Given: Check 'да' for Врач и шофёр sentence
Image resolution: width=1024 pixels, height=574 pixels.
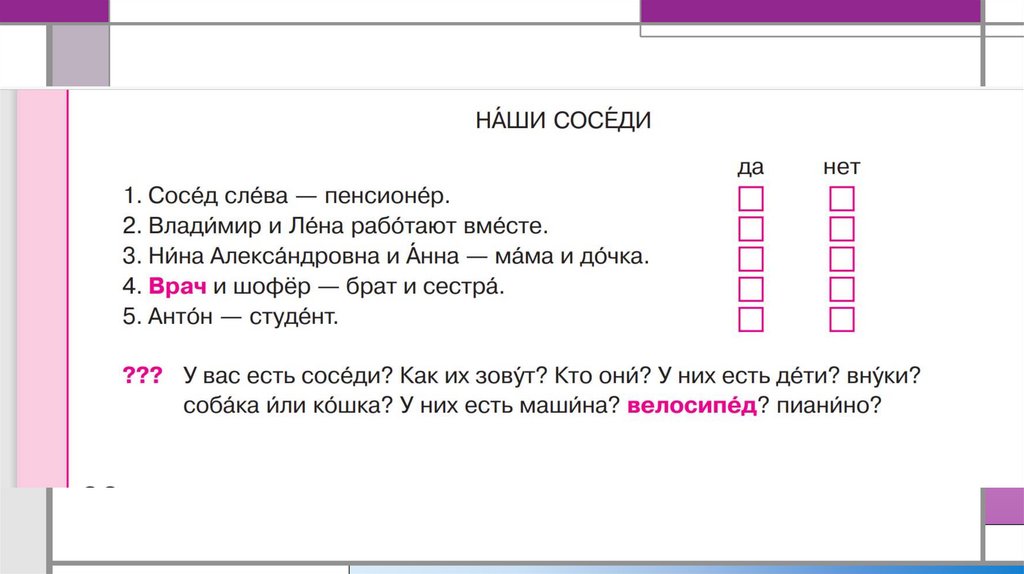Looking at the screenshot, I should pos(750,289).
